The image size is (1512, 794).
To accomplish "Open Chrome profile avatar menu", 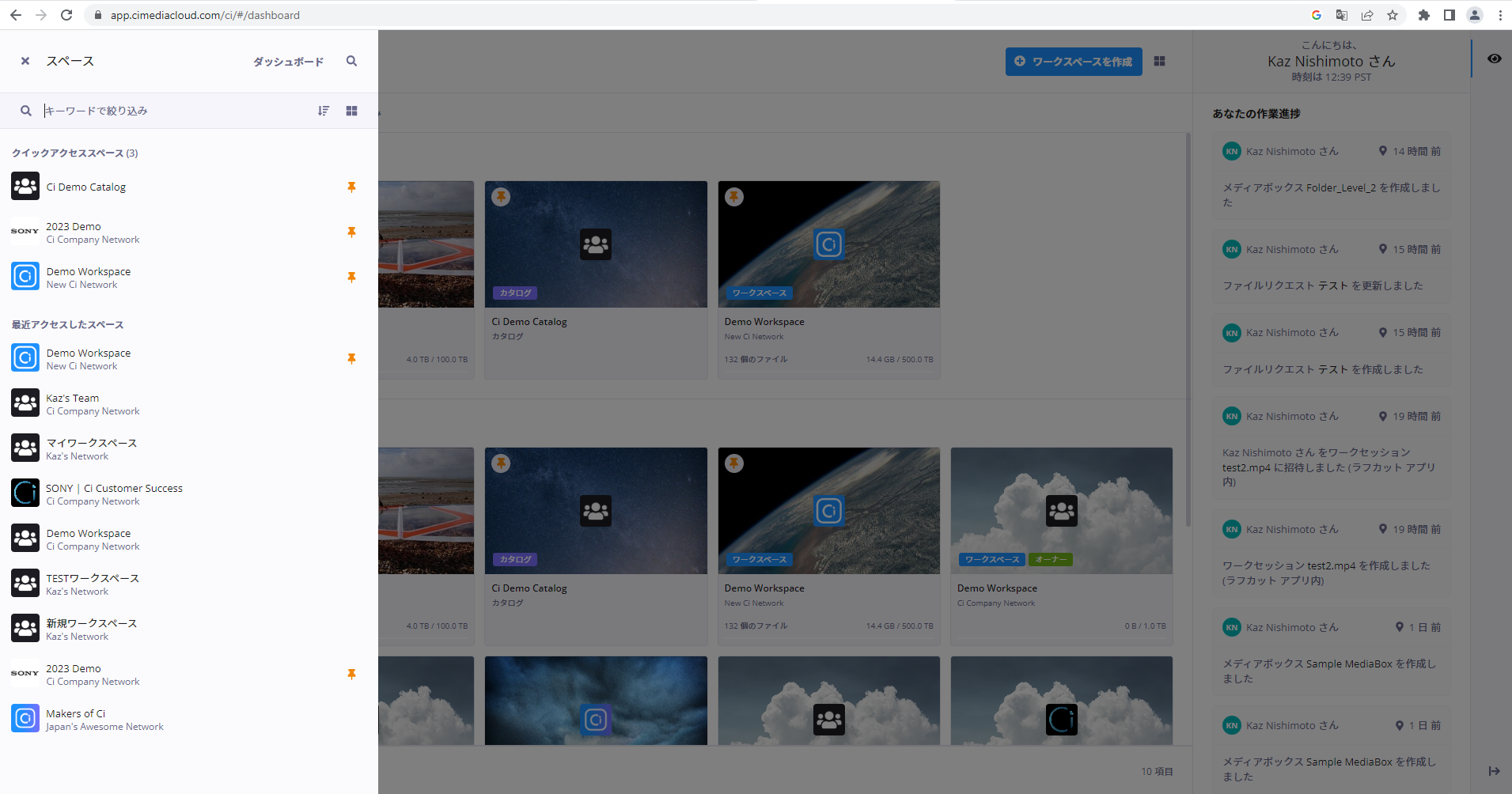I will tap(1475, 15).
